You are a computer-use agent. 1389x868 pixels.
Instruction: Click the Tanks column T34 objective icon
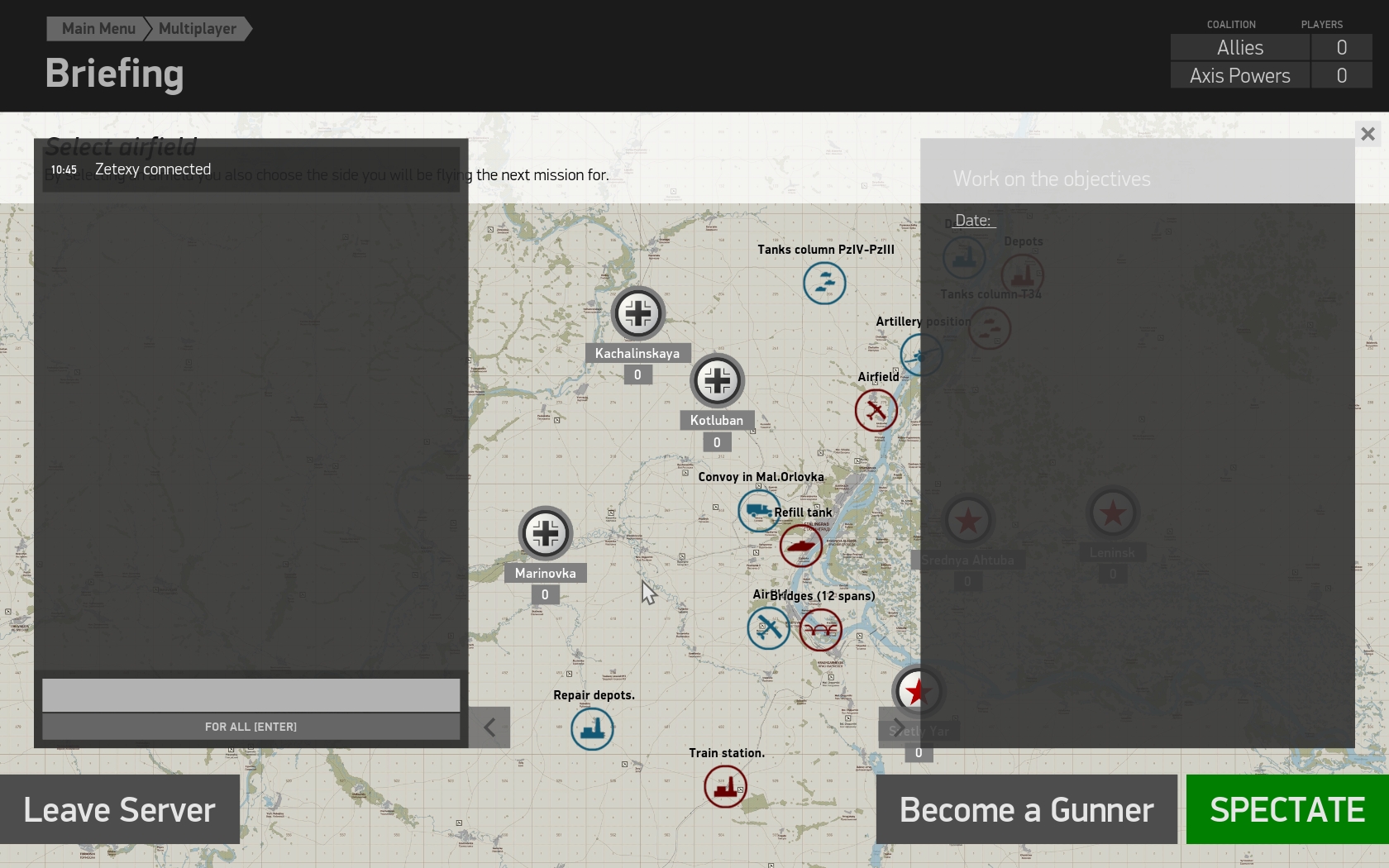[990, 328]
